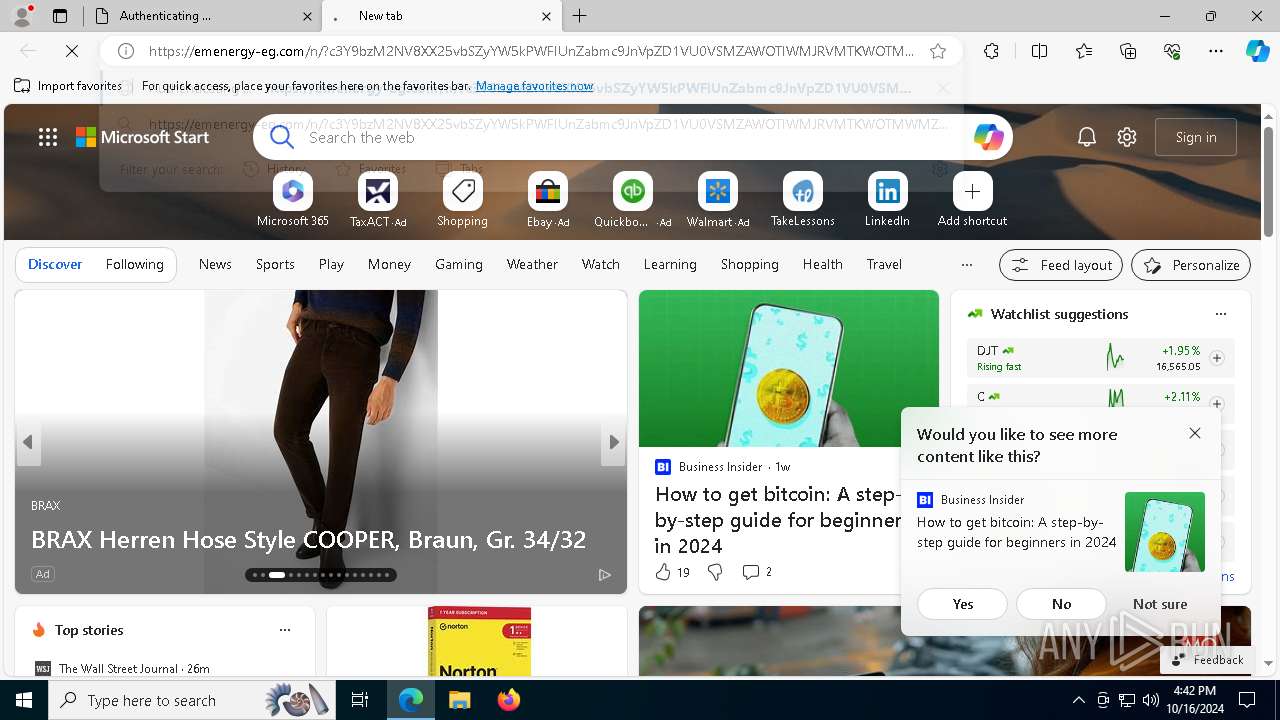Open the bitcoin guide article headline
1280x720 pixels.
click(778, 520)
